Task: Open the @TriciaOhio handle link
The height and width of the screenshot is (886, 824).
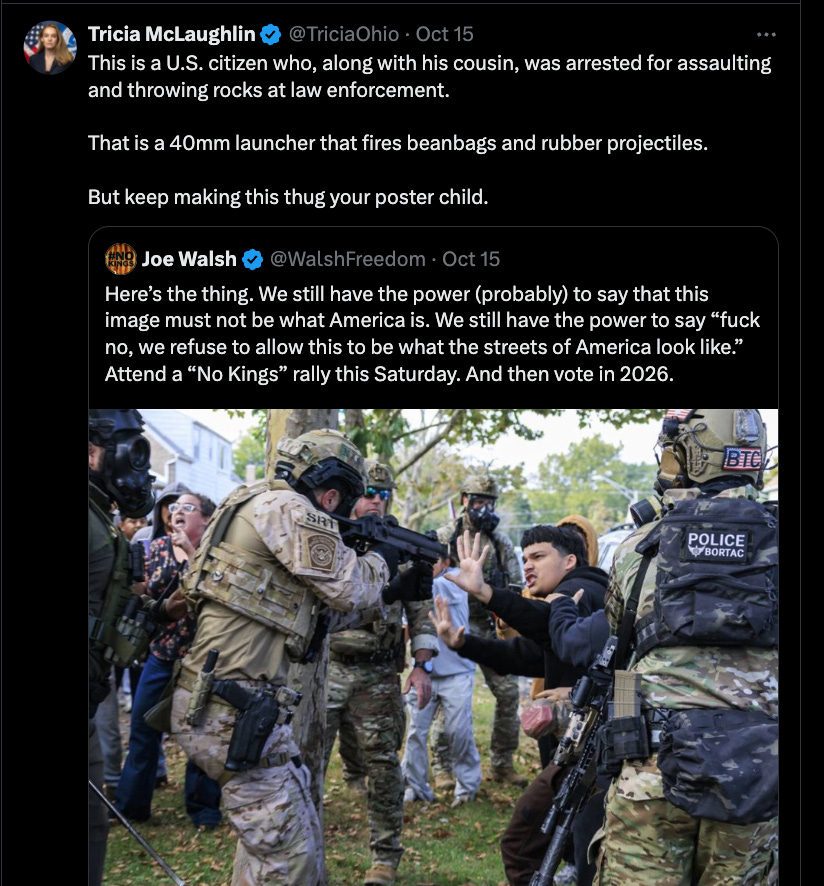Action: click(x=344, y=34)
